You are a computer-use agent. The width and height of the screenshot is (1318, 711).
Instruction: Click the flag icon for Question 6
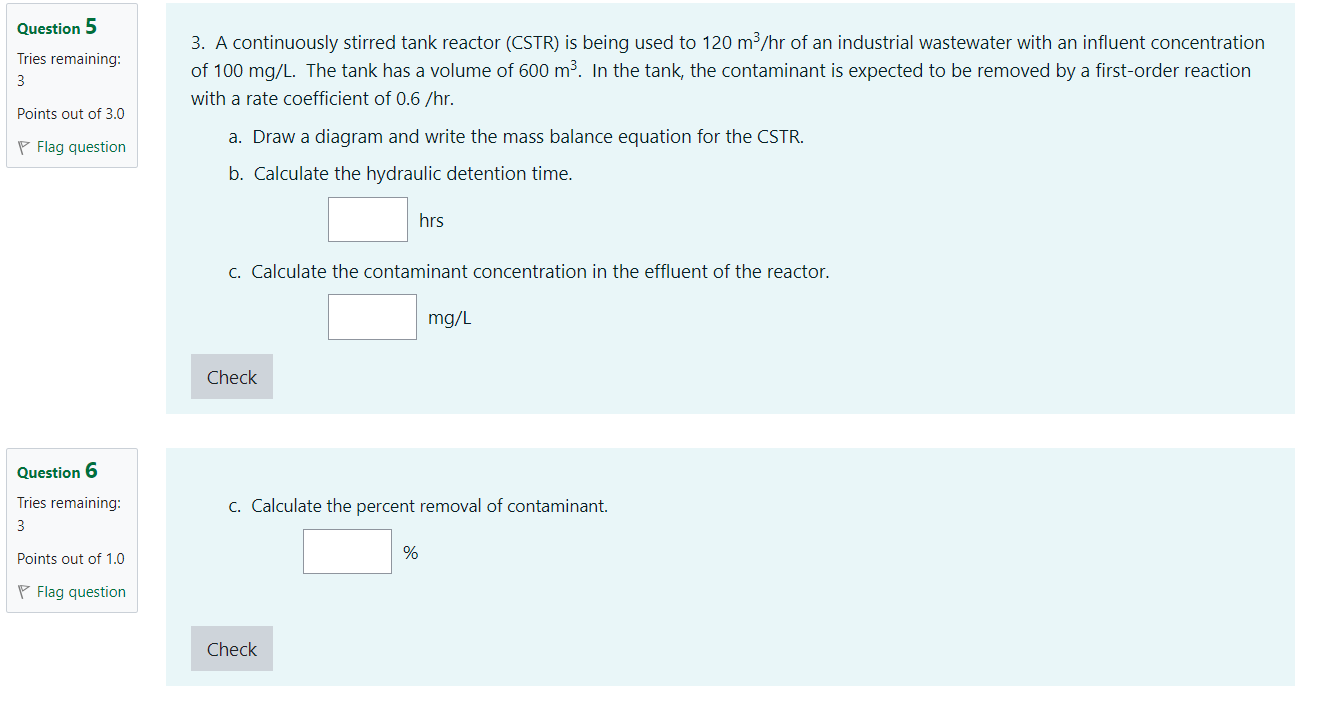(x=23, y=591)
